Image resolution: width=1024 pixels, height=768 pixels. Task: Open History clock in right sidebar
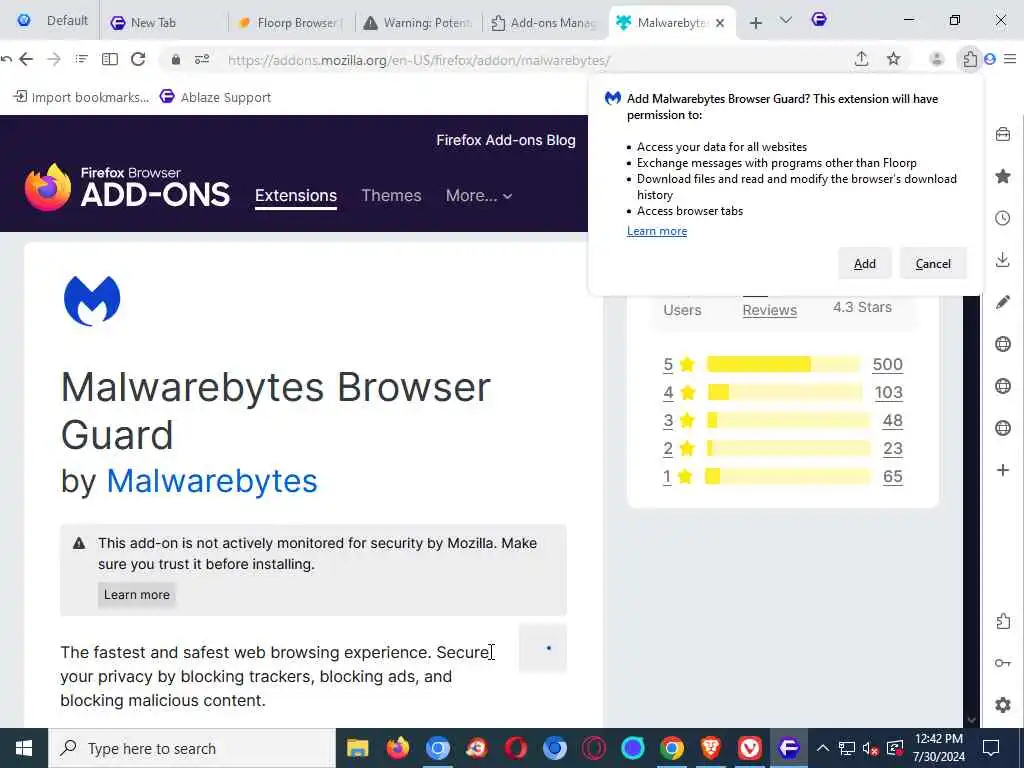[x=1003, y=218]
